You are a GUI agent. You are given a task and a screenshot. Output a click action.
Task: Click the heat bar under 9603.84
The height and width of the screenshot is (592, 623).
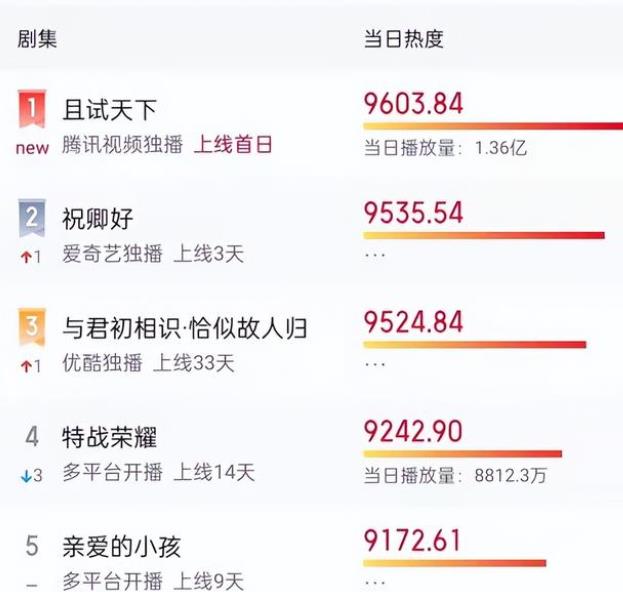(492, 127)
